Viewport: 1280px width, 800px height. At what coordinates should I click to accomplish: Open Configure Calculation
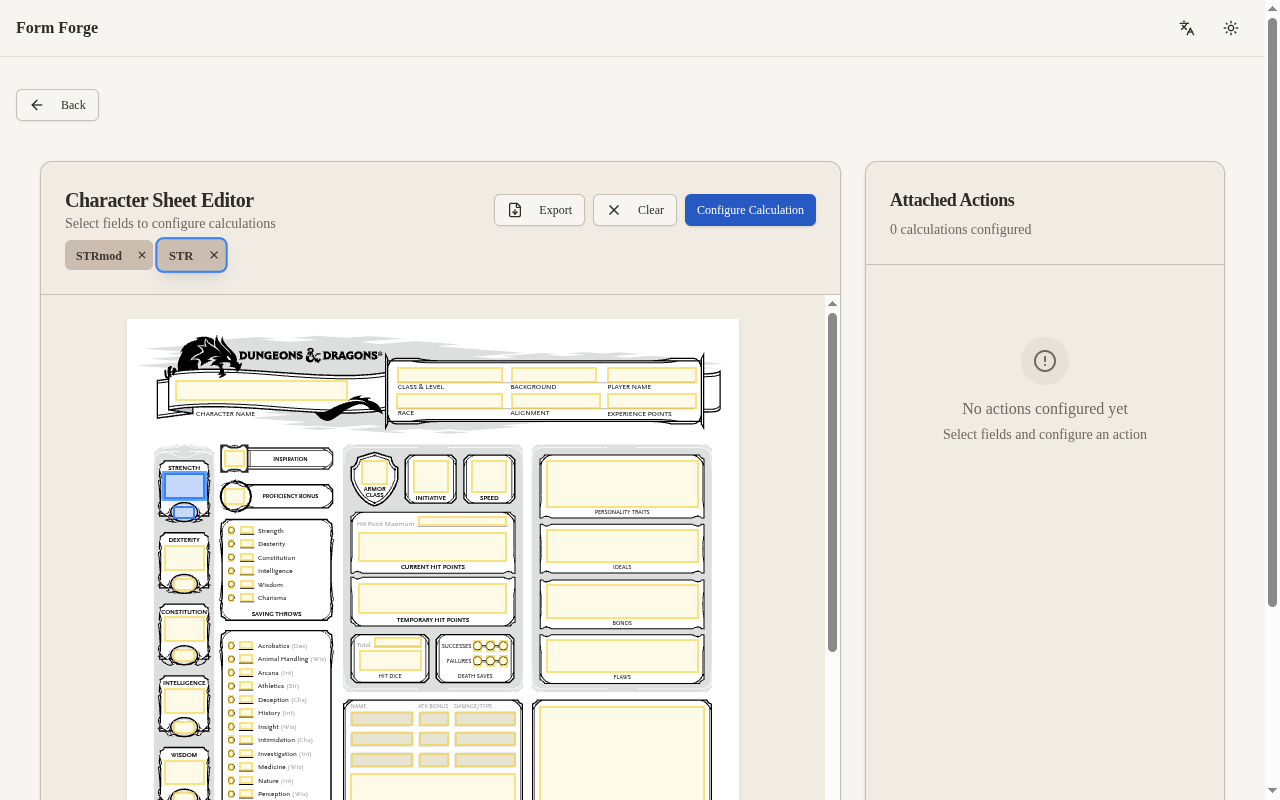[750, 210]
